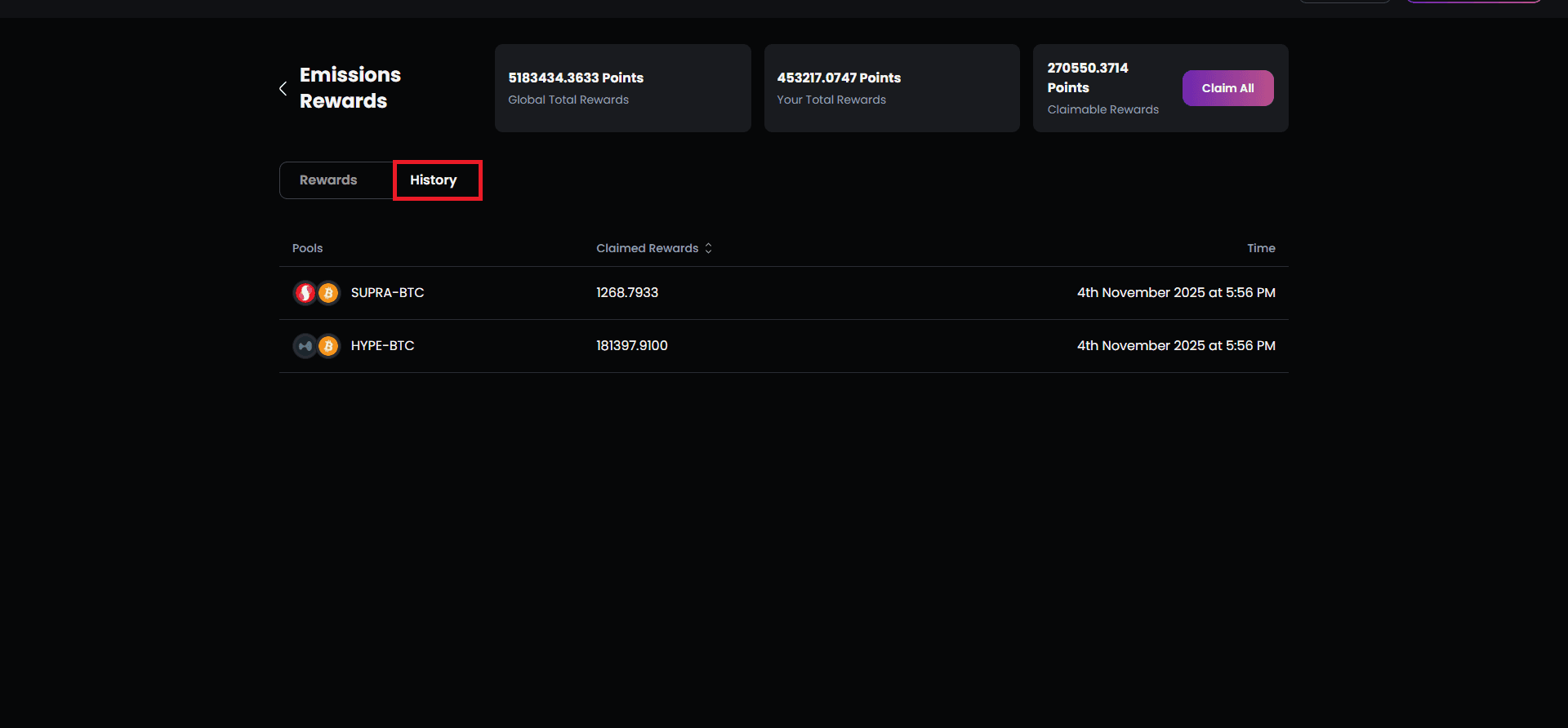Click the Bitcoin icon in HYPE-BTC row

[328, 346]
